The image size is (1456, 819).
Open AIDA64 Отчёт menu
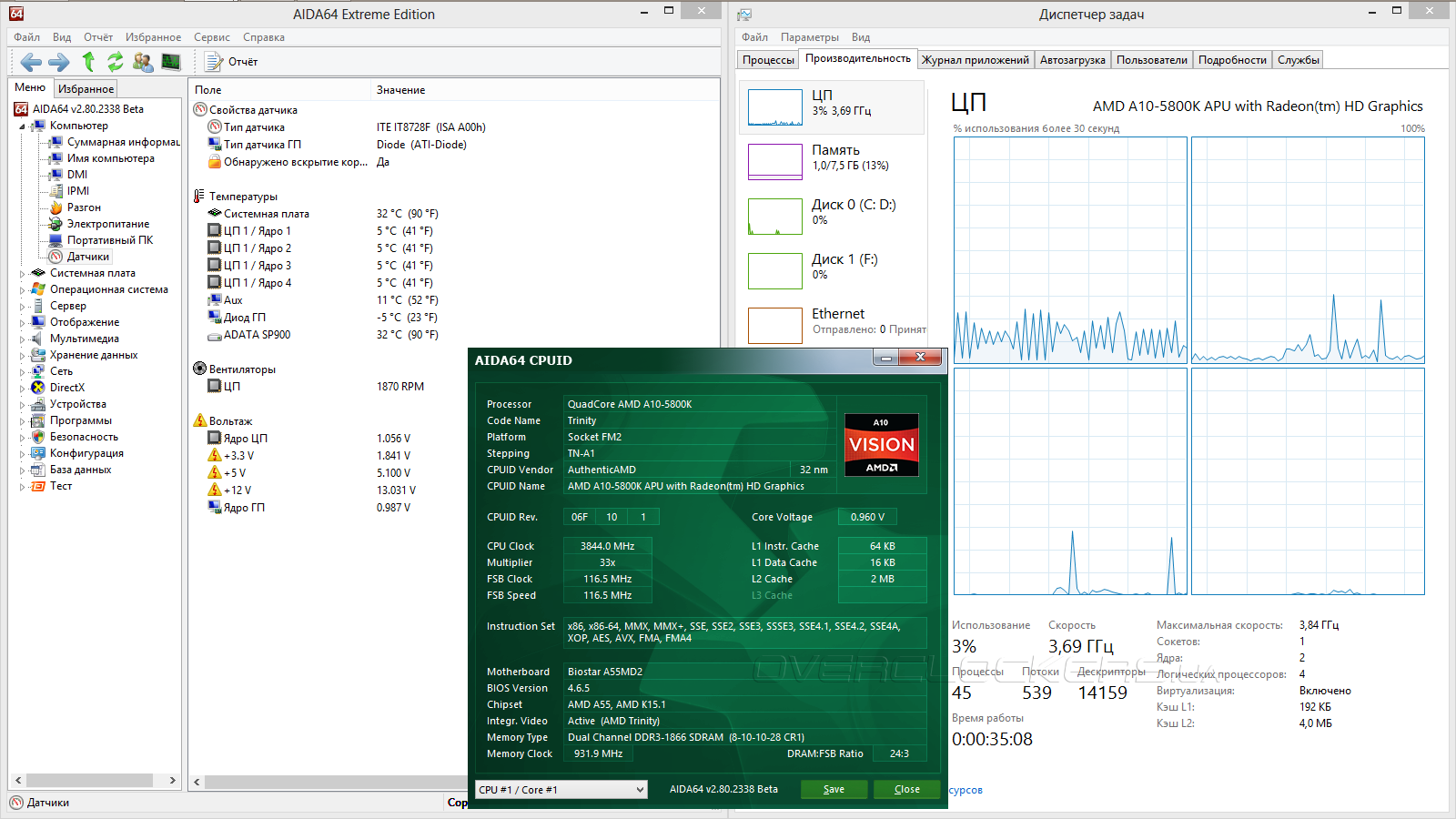coord(98,37)
